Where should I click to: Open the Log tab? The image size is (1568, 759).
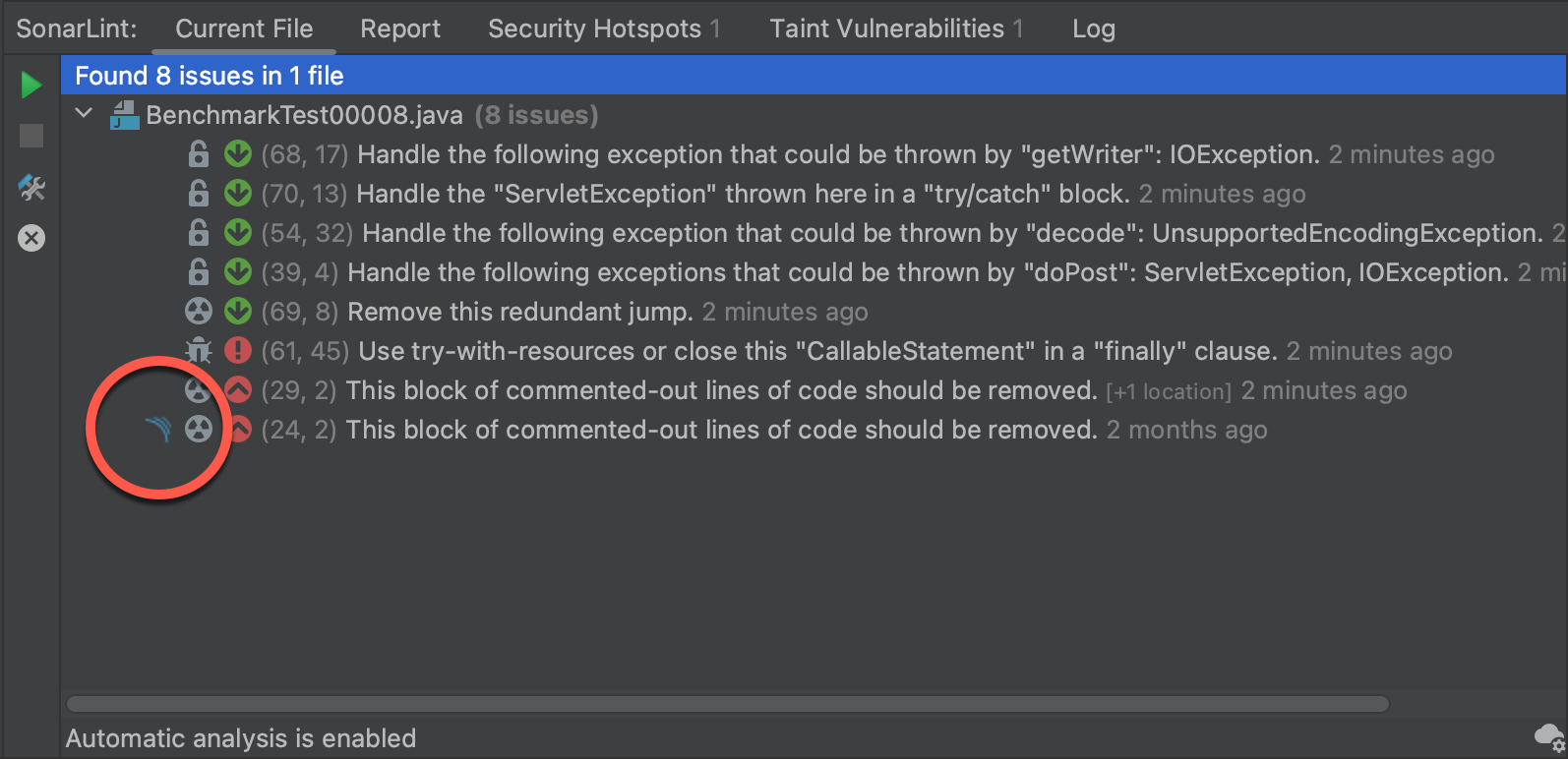point(1092,29)
